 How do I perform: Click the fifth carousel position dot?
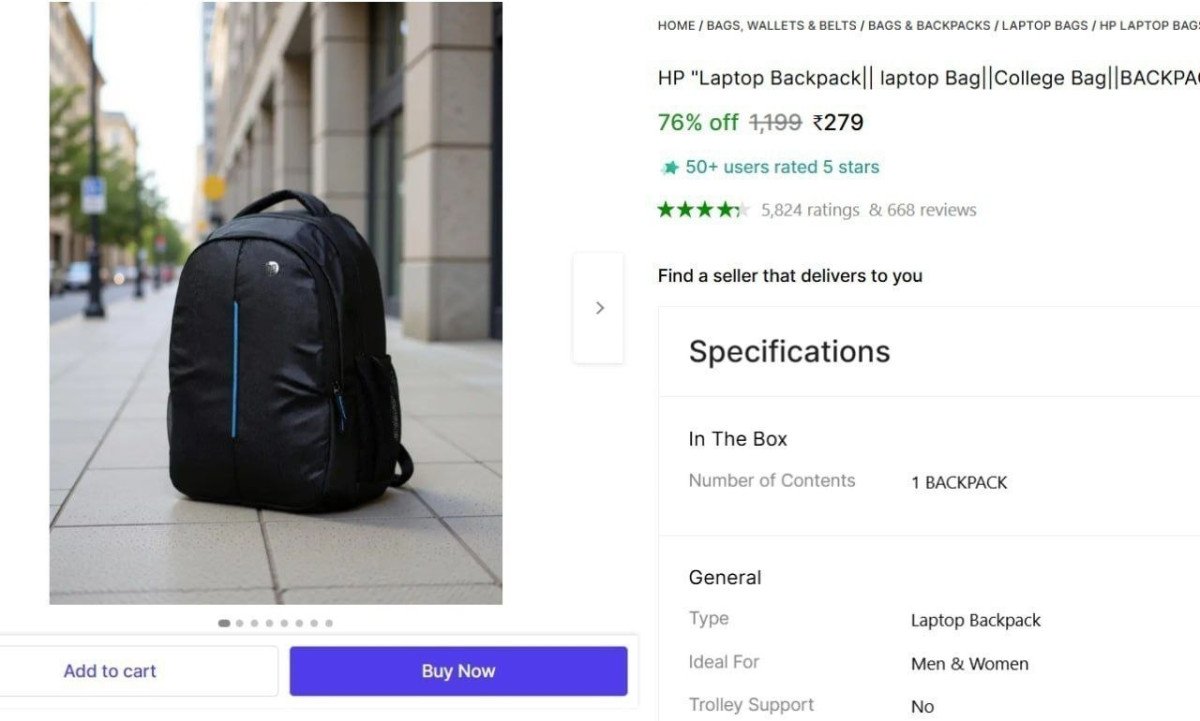pyautogui.click(x=283, y=622)
